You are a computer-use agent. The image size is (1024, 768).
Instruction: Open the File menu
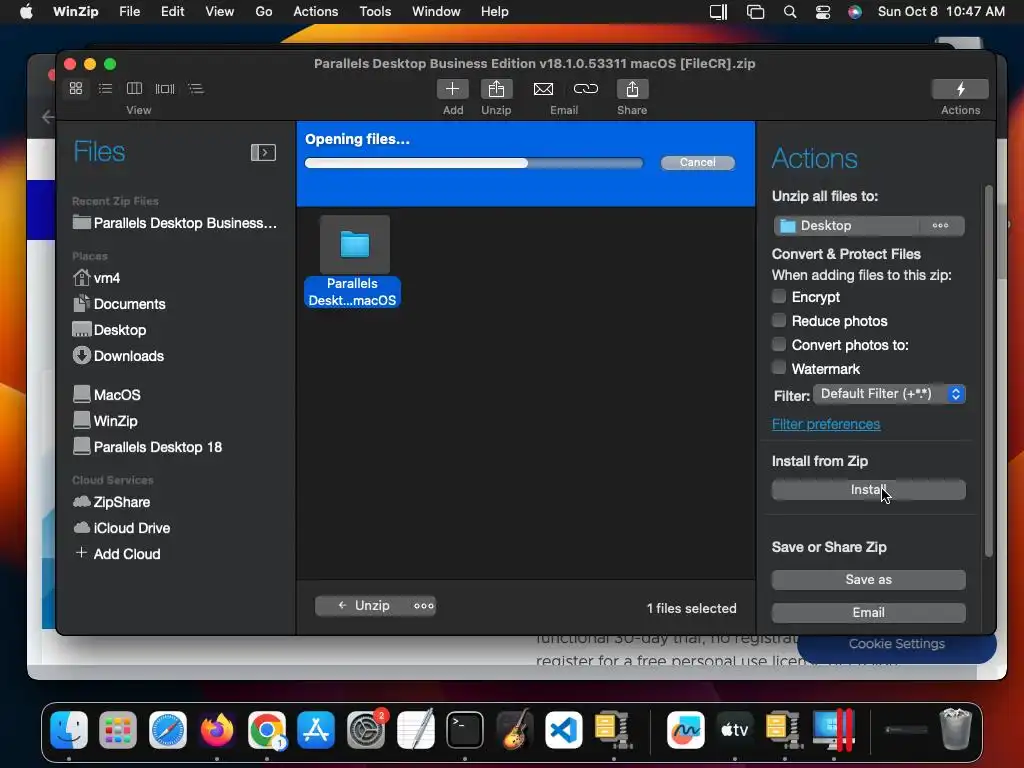coord(129,12)
